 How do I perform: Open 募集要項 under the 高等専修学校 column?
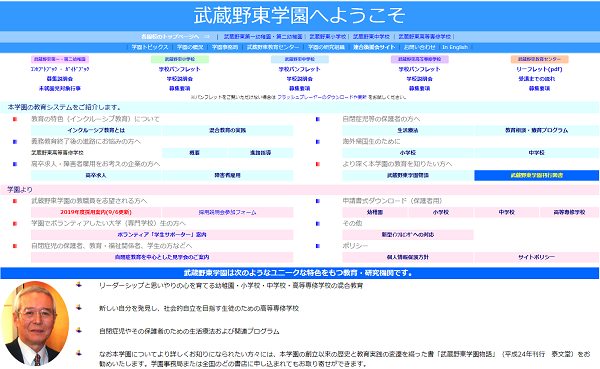(x=419, y=88)
